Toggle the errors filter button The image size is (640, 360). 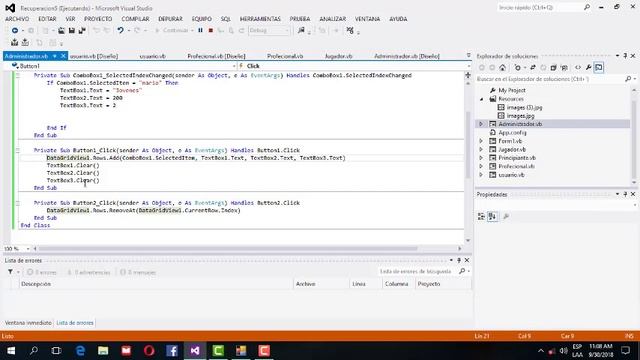click(x=42, y=272)
